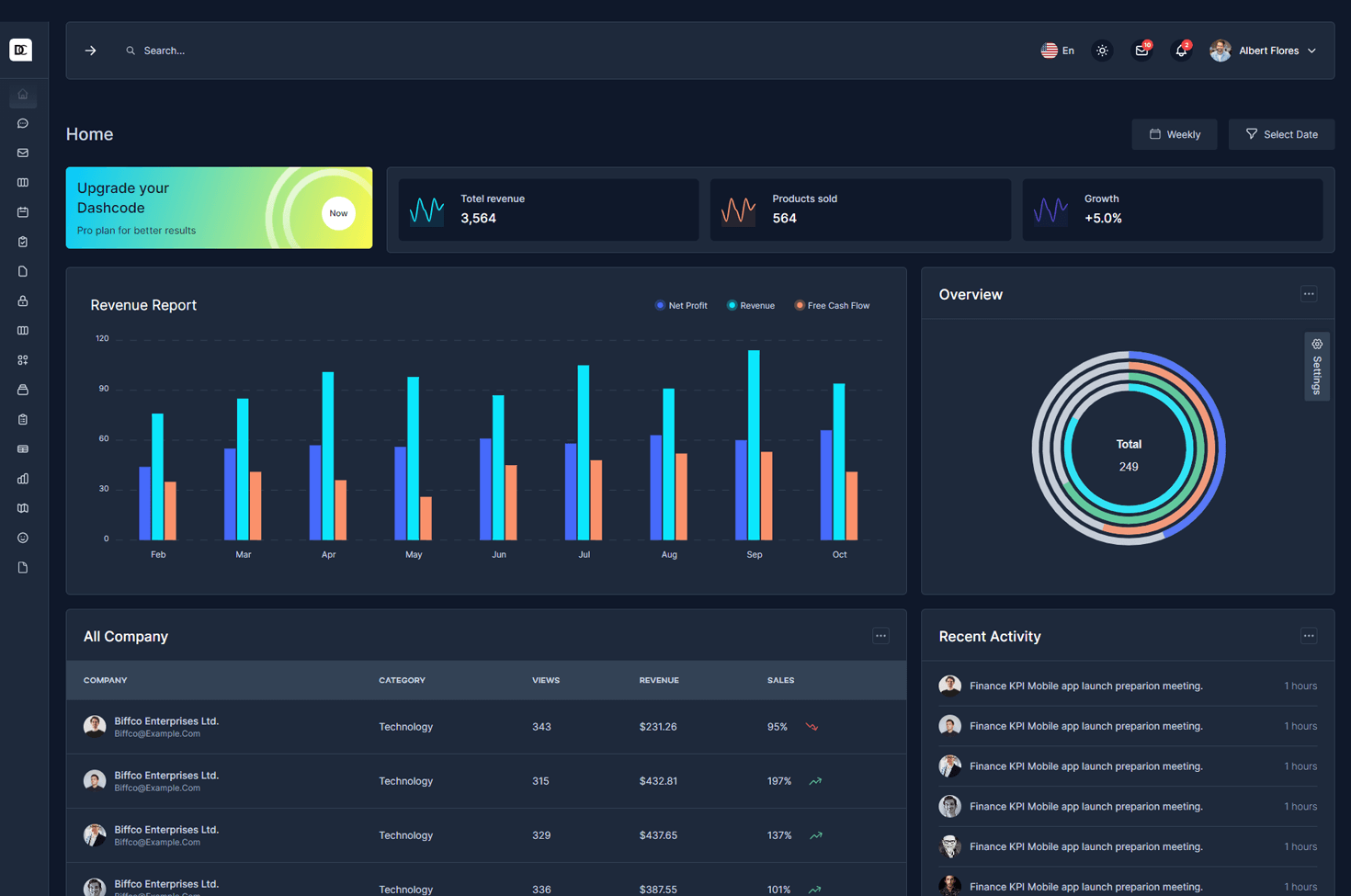Viewport: 1351px width, 896px height.
Task: Click the Products sold wave icon
Action: point(738,210)
